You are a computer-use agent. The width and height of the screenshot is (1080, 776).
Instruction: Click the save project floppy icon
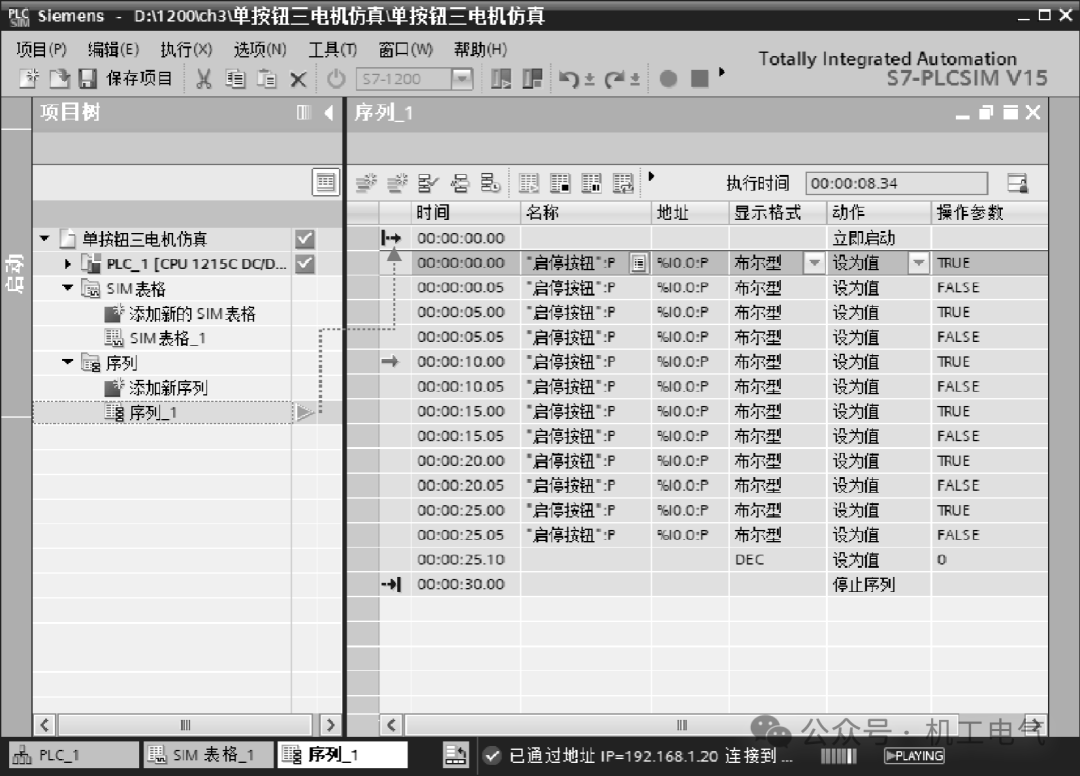[x=87, y=78]
